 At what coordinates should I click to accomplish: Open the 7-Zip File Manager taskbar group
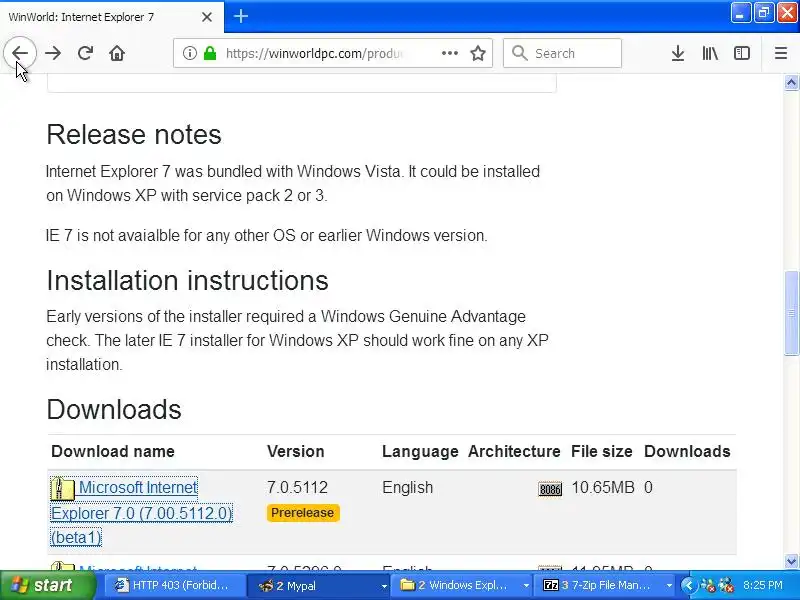[x=604, y=585]
